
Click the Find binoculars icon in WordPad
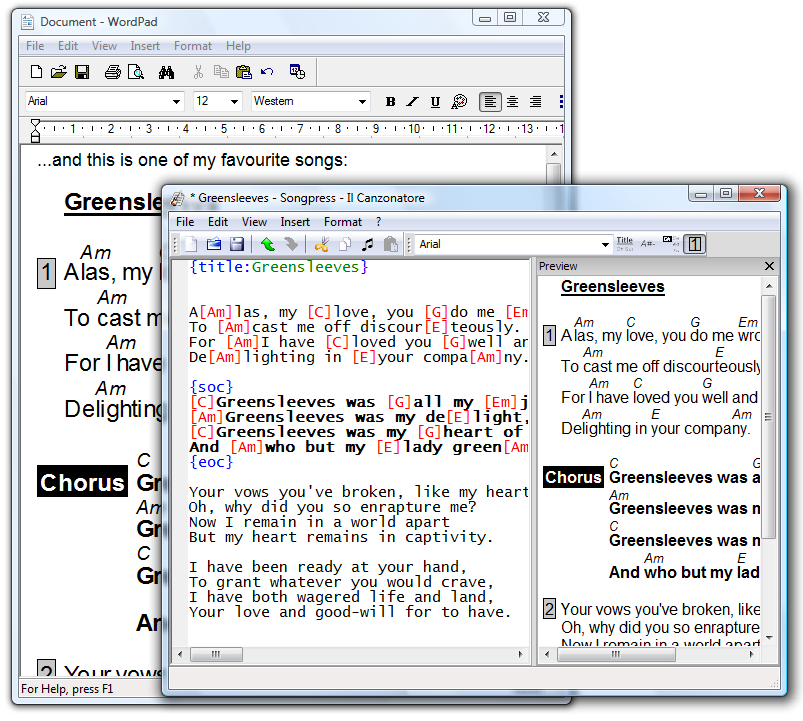[x=166, y=72]
